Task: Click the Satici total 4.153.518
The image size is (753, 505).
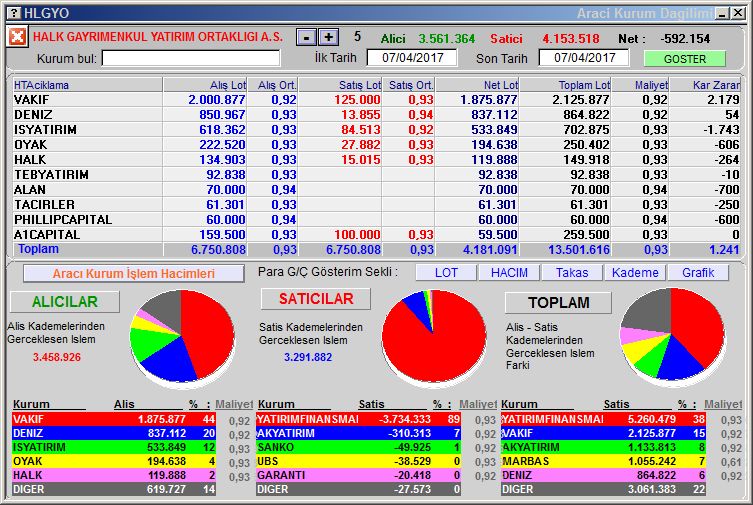Action: click(571, 38)
